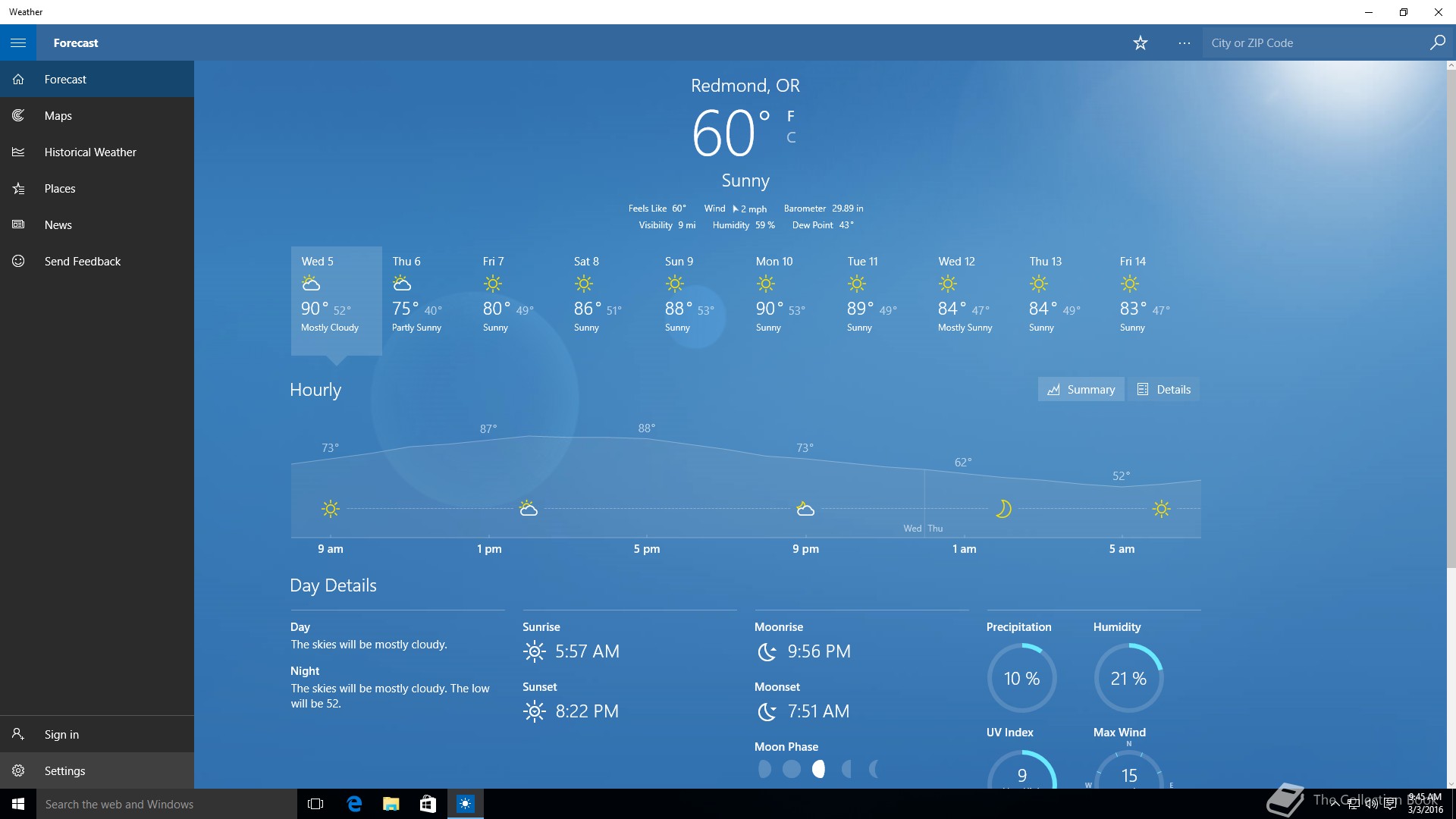Viewport: 1456px width, 819px height.
Task: Open the News section
Action: point(58,225)
